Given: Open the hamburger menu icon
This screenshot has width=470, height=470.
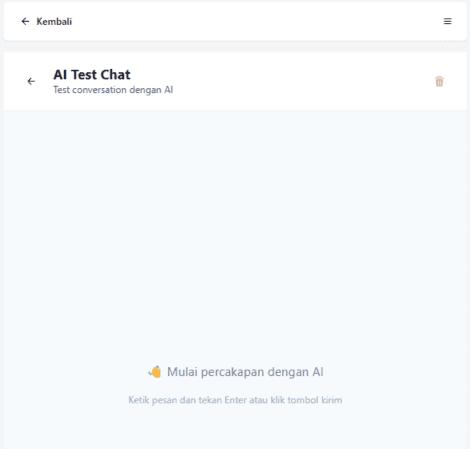Looking at the screenshot, I should (447, 21).
